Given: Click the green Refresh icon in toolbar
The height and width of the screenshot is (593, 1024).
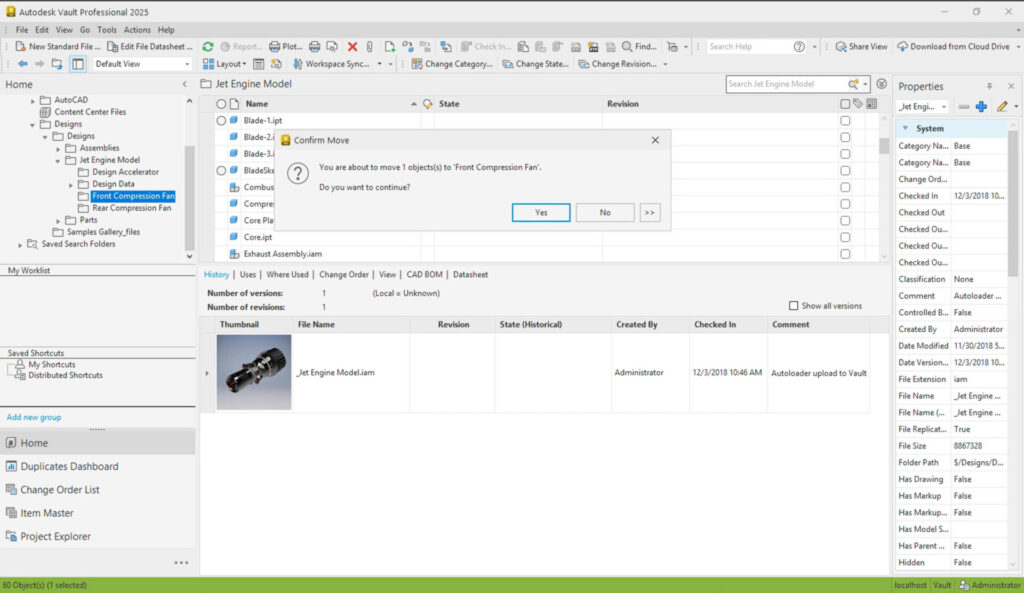Looking at the screenshot, I should click(207, 47).
